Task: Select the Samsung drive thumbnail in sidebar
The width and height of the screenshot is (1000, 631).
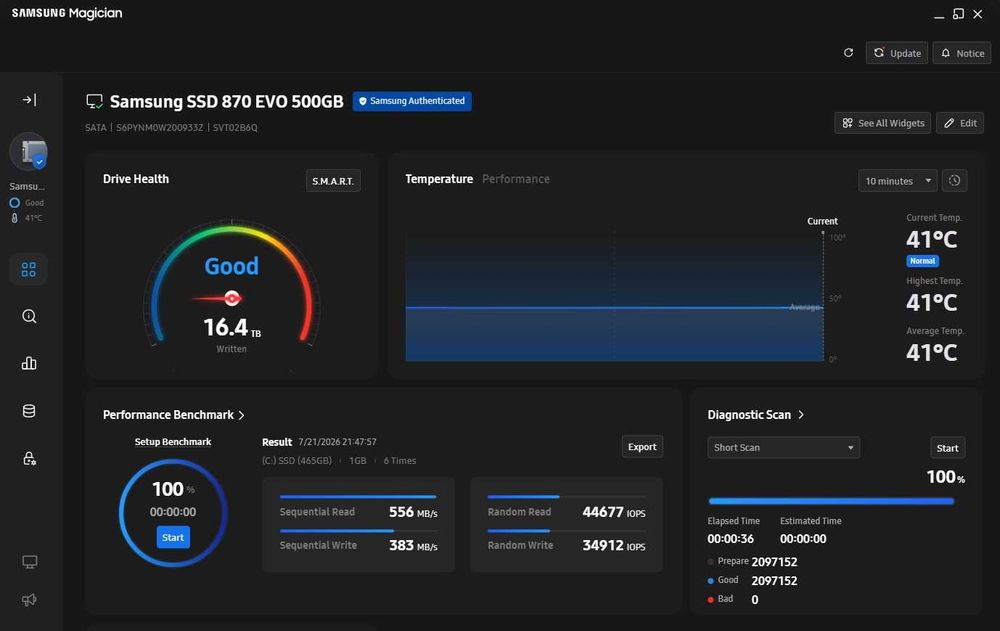Action: (x=29, y=152)
